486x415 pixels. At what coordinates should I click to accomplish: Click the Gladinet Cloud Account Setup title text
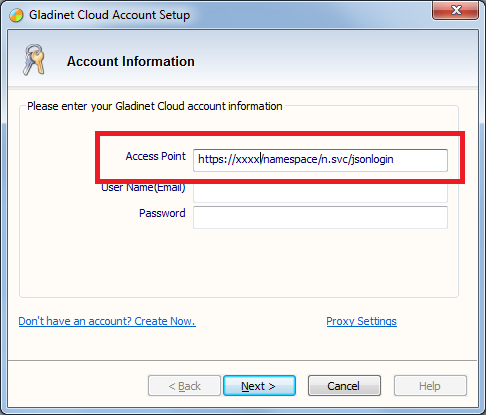[x=109, y=15]
